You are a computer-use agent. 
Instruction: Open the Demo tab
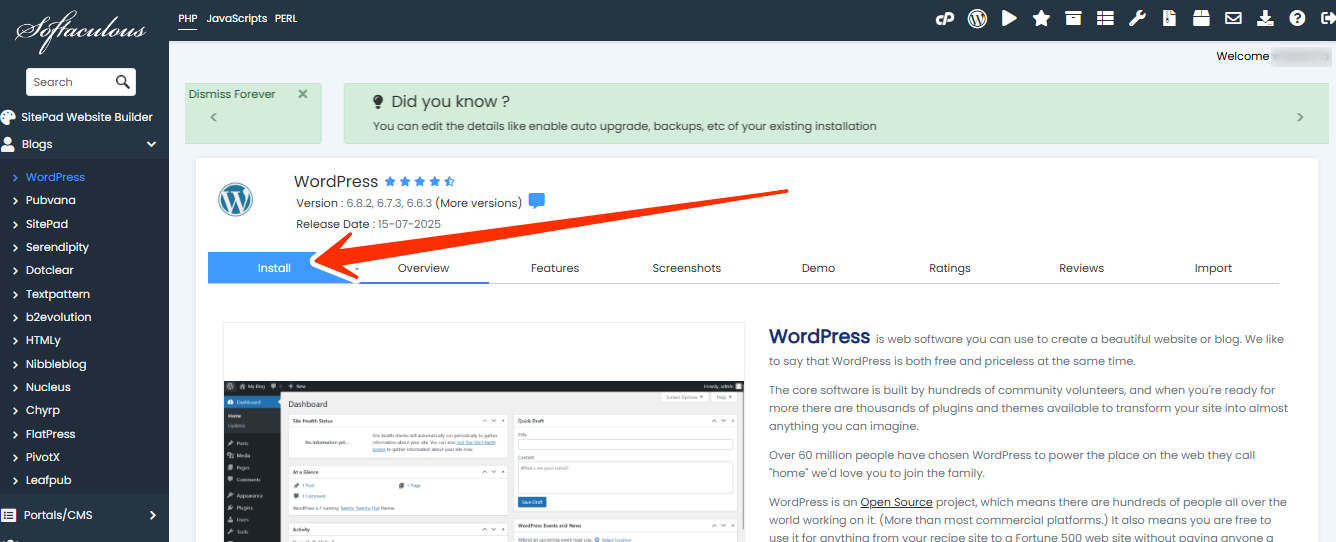pos(818,268)
